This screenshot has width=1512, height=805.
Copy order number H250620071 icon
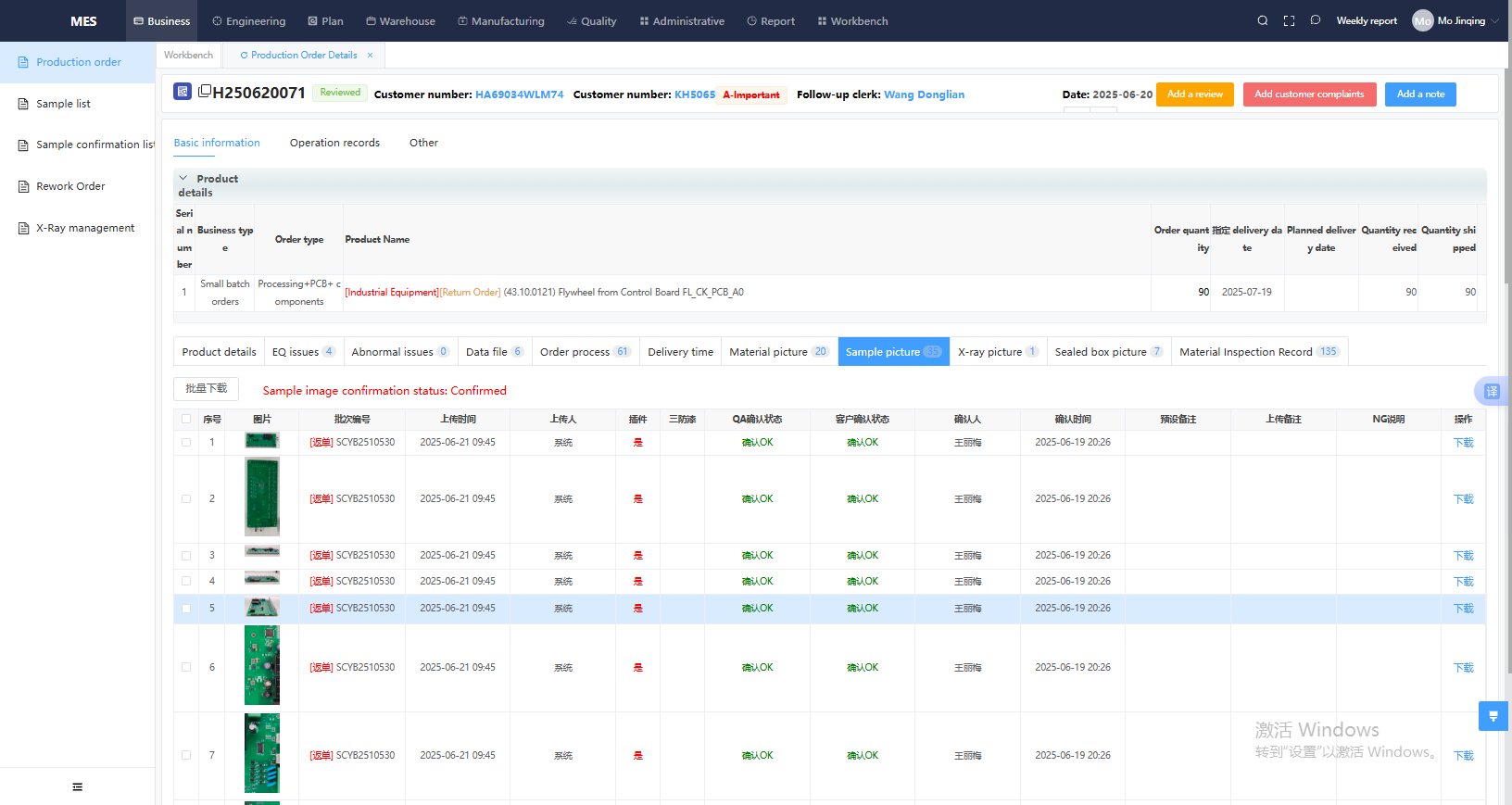tap(205, 91)
